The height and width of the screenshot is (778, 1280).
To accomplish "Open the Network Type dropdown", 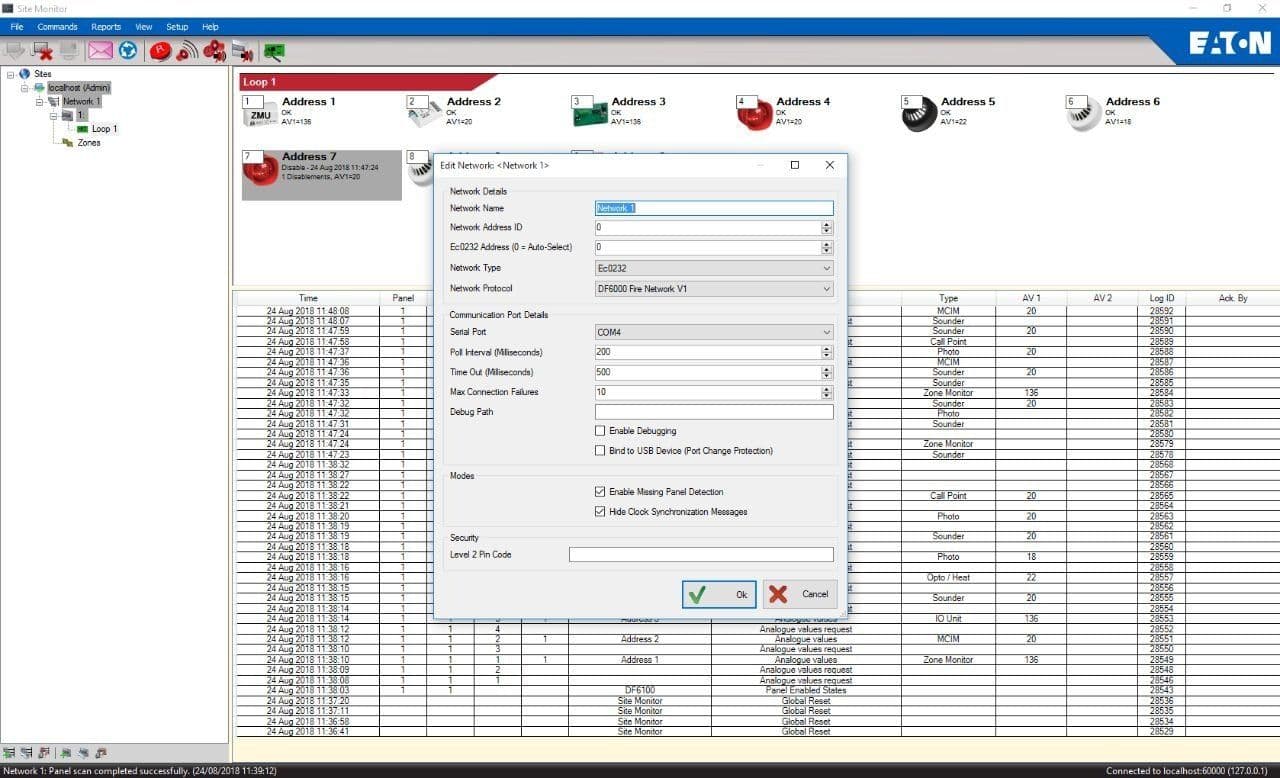I will (826, 268).
